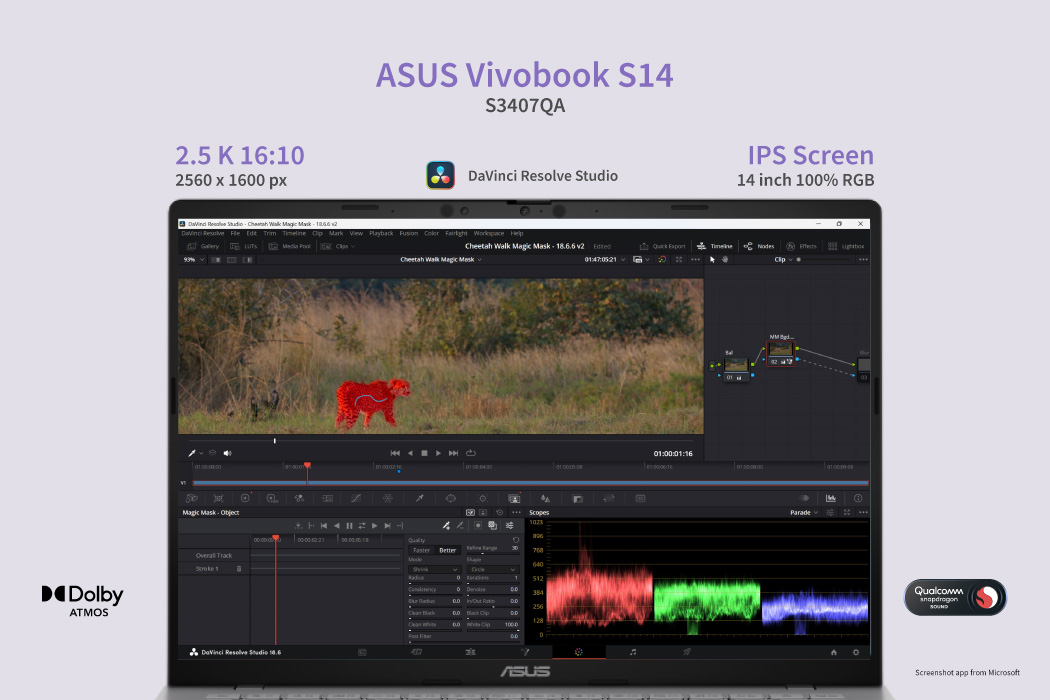1050x700 pixels.
Task: Open the LUTs panel
Action: 244,247
